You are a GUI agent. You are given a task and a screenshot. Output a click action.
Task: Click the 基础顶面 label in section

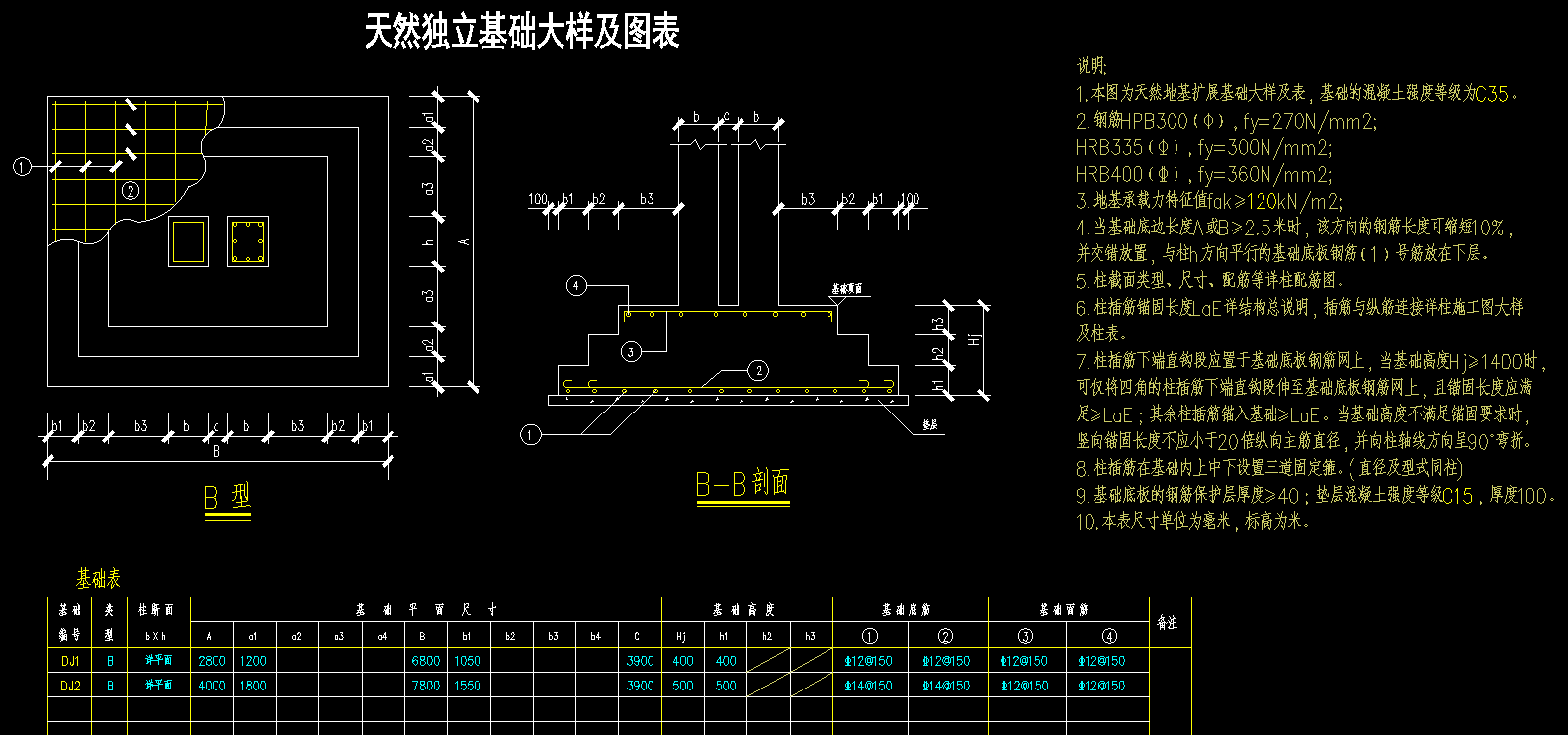846,289
